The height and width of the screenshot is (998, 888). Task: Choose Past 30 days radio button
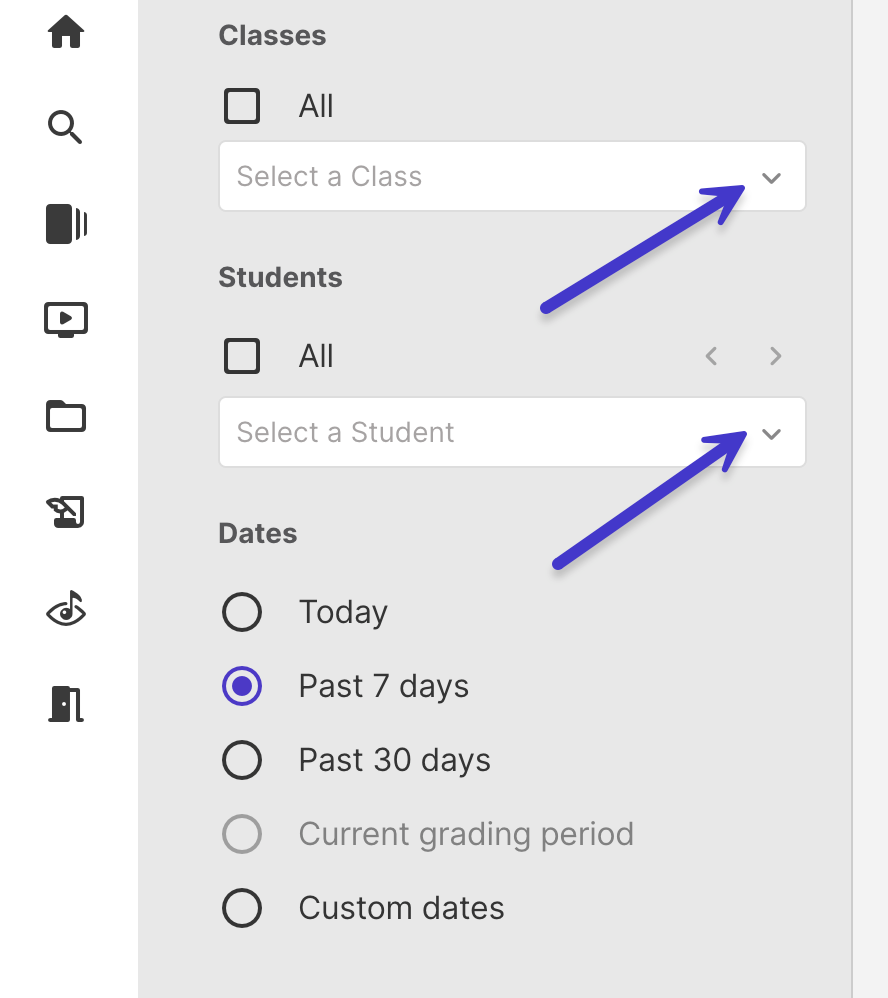[x=242, y=760]
